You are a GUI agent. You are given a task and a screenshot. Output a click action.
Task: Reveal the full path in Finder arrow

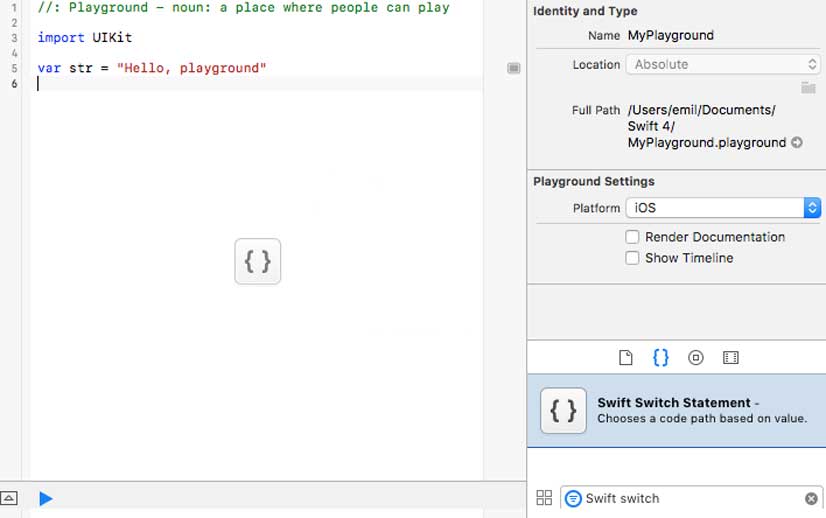click(x=797, y=143)
